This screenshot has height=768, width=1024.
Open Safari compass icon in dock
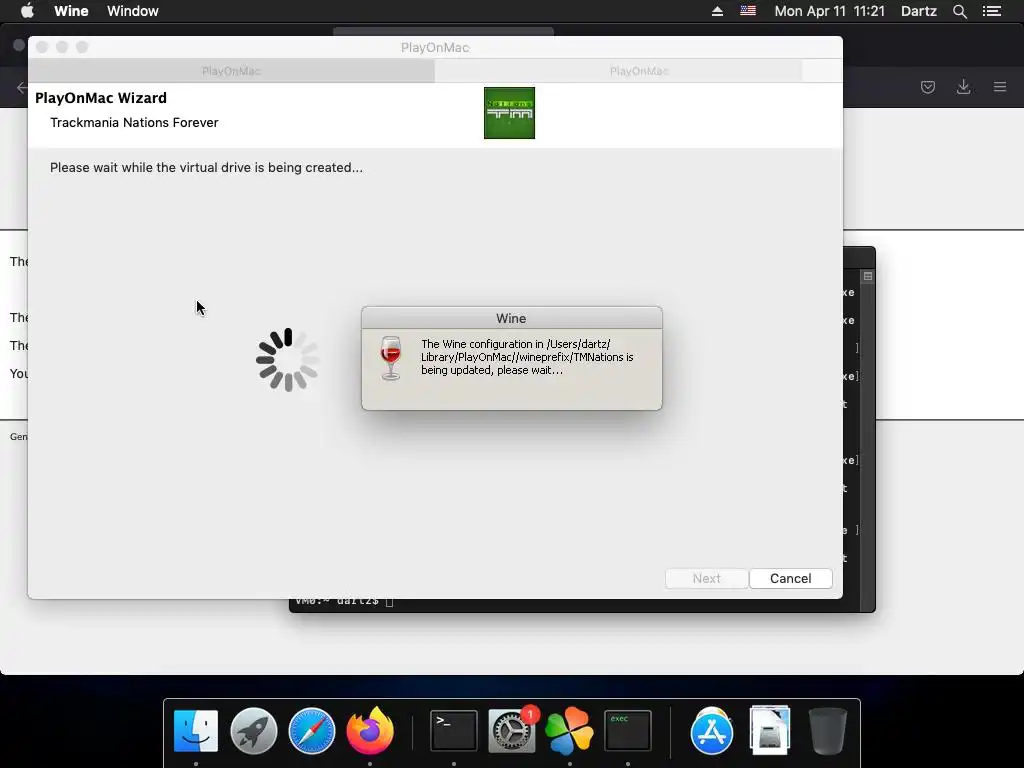click(312, 731)
